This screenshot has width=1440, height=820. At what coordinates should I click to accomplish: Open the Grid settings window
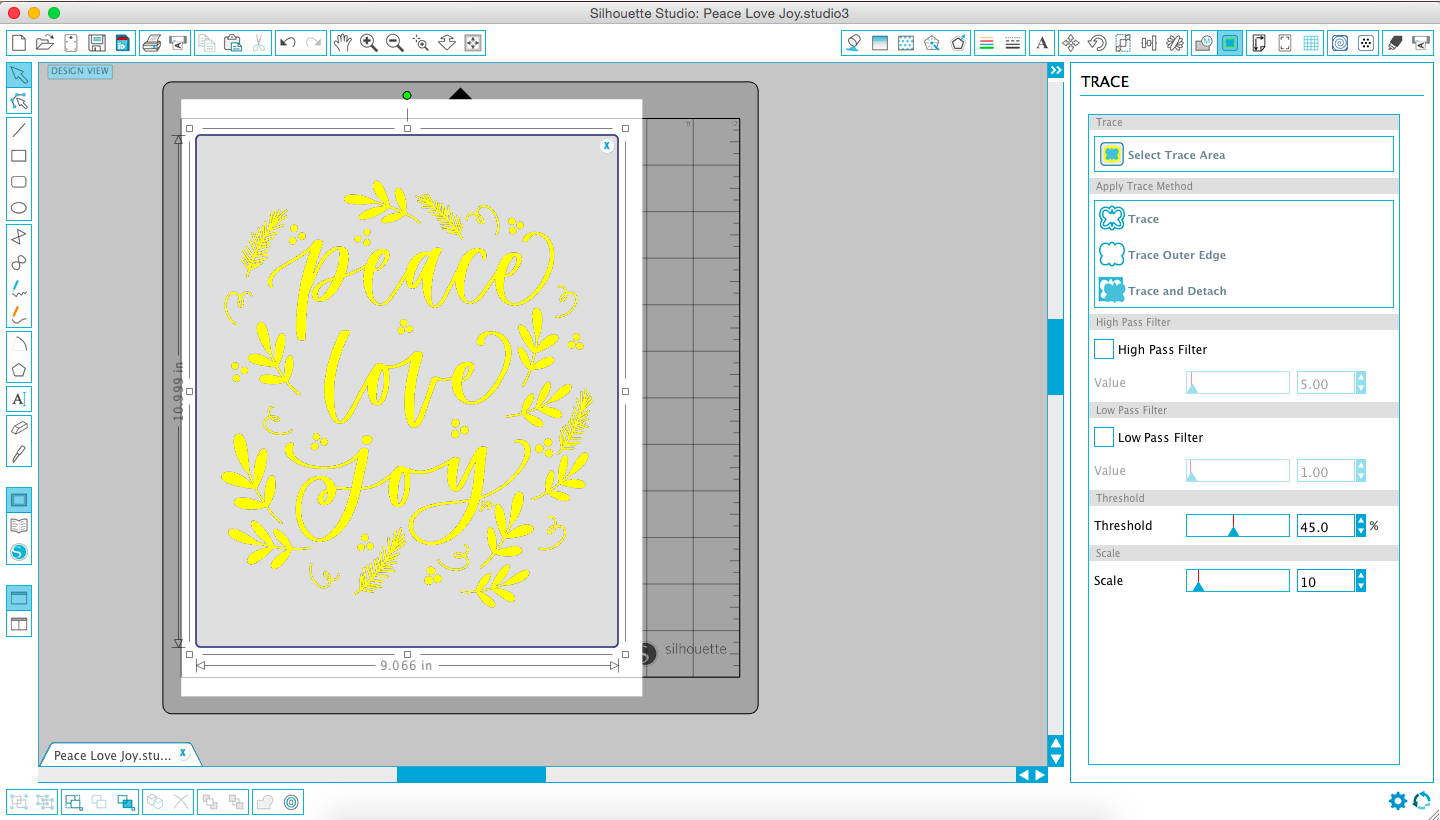[x=1311, y=43]
